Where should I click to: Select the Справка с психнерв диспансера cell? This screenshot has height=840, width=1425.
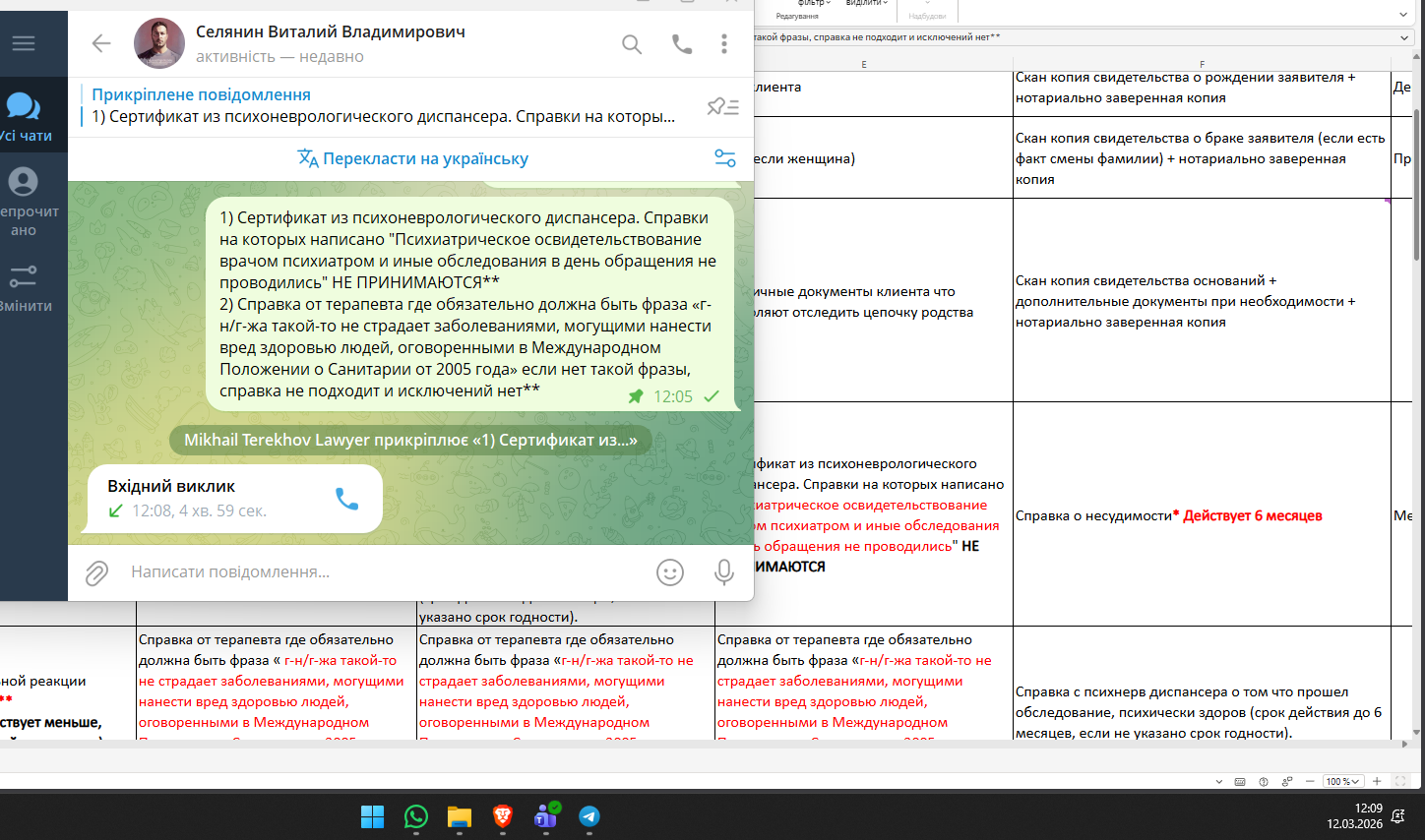click(1202, 683)
